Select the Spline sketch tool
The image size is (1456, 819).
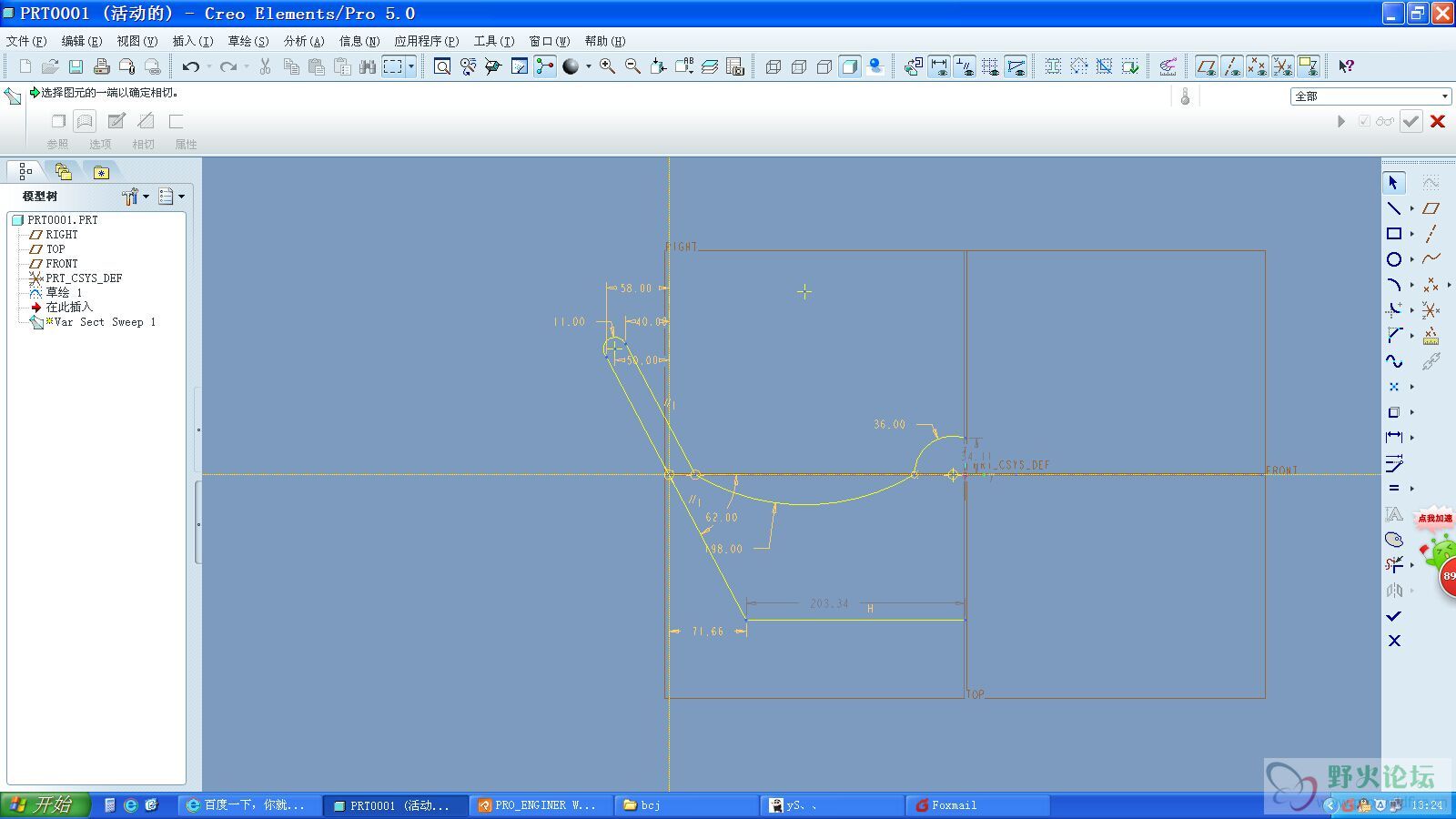point(1393,361)
